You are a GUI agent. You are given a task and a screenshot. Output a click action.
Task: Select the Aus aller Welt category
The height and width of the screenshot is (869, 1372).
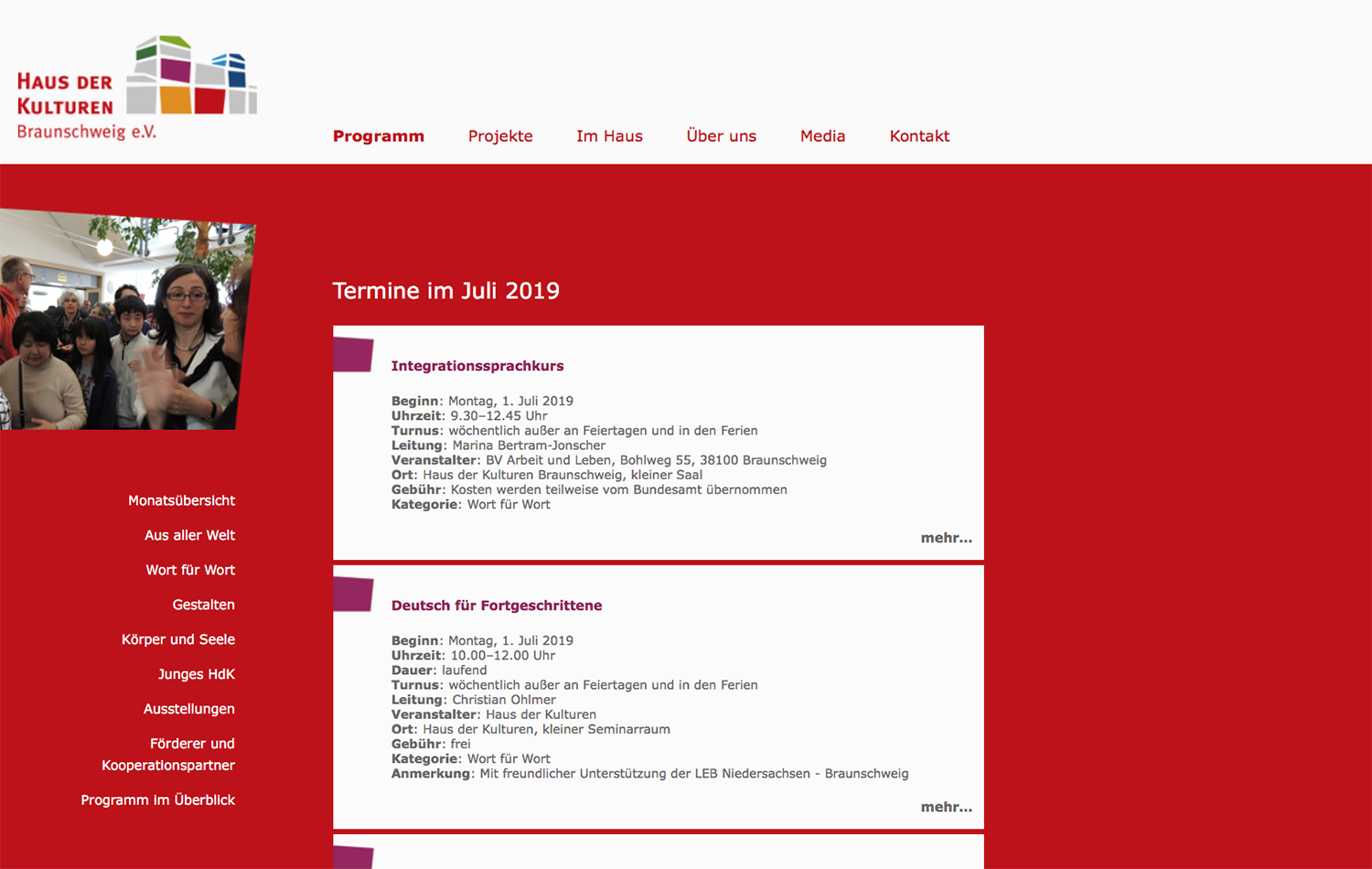(x=189, y=535)
